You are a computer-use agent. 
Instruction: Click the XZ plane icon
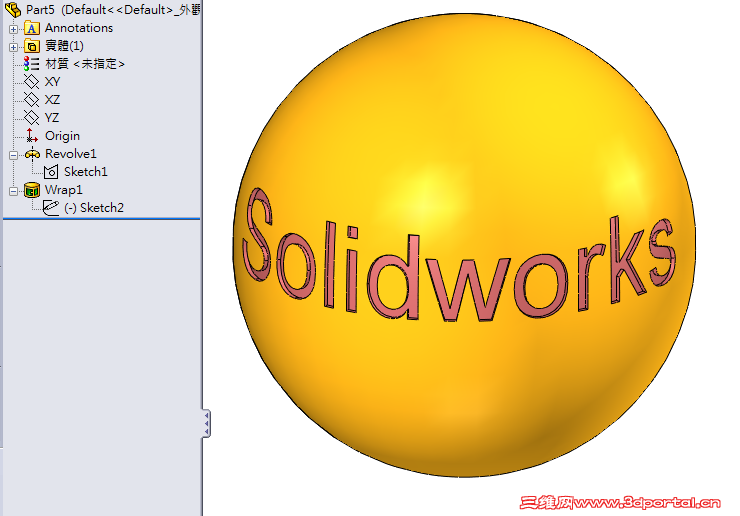32,100
